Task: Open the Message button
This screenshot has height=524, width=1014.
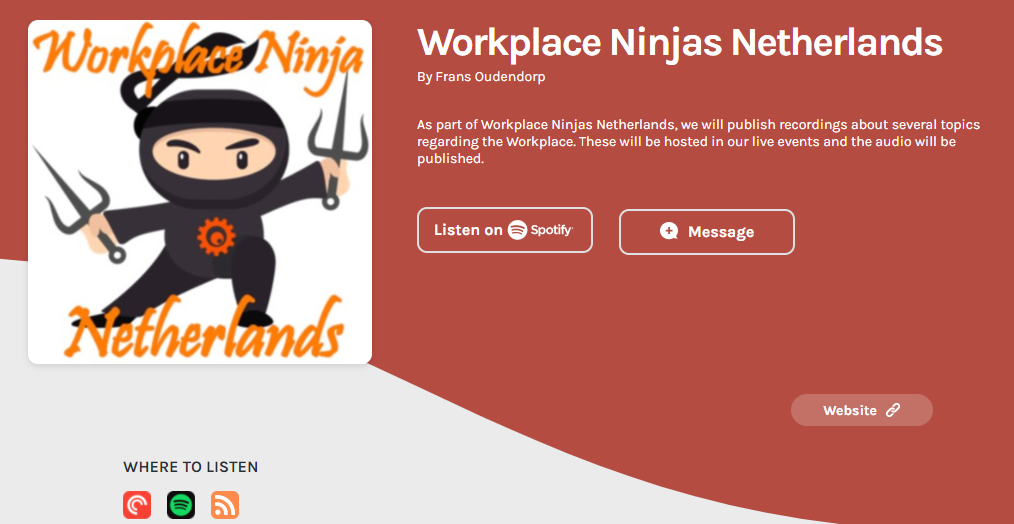Action: point(706,232)
